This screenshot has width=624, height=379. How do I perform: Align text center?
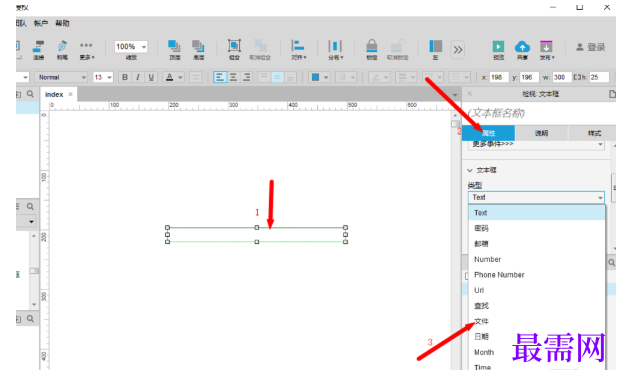point(233,77)
